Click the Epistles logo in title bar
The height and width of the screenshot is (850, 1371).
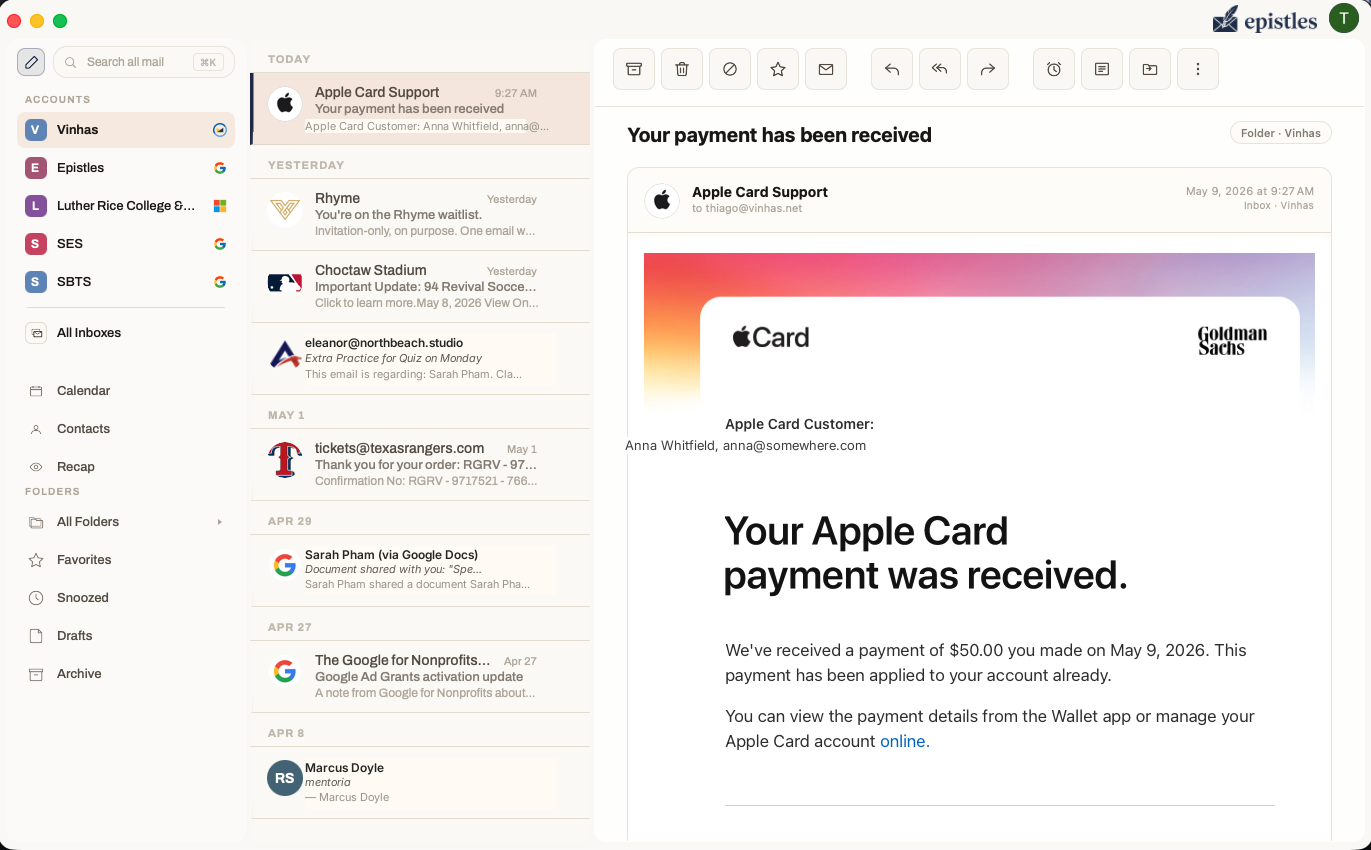click(1264, 19)
